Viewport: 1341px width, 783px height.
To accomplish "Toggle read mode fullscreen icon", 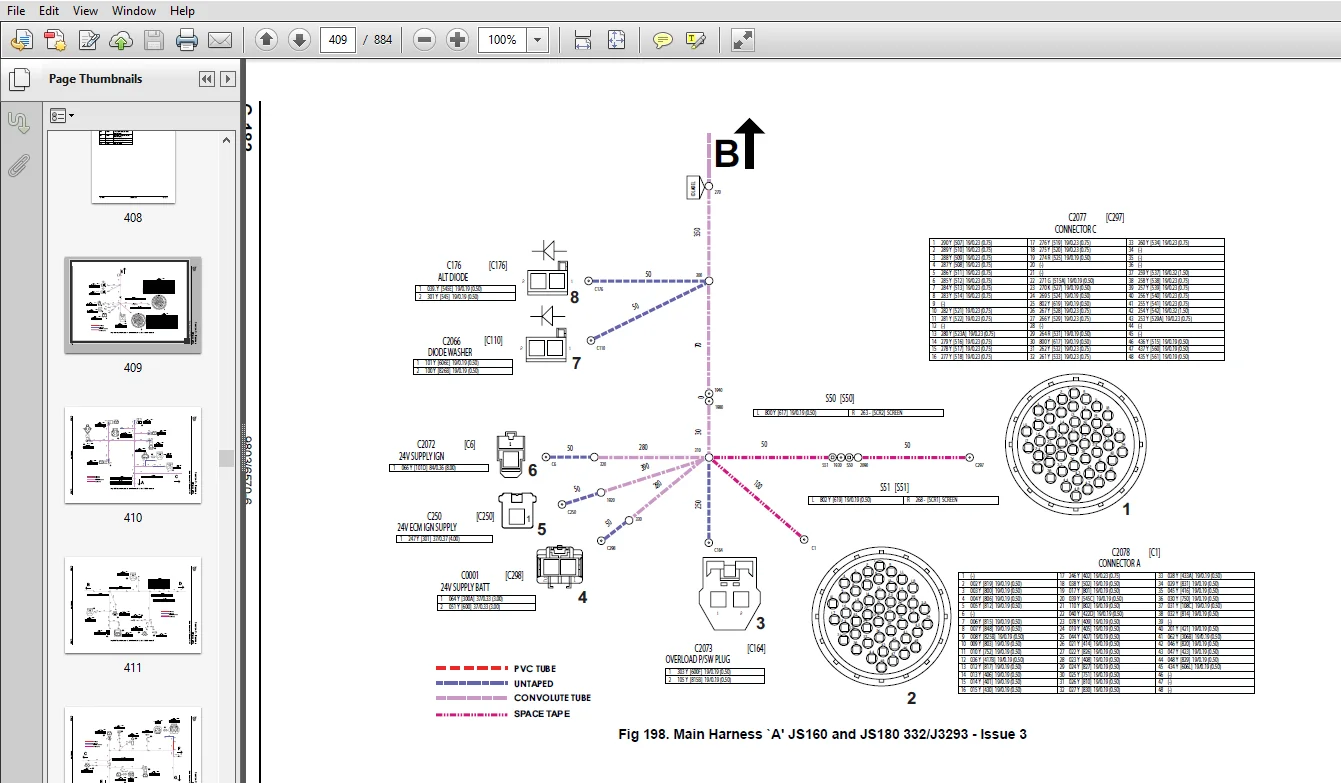I will 742,40.
